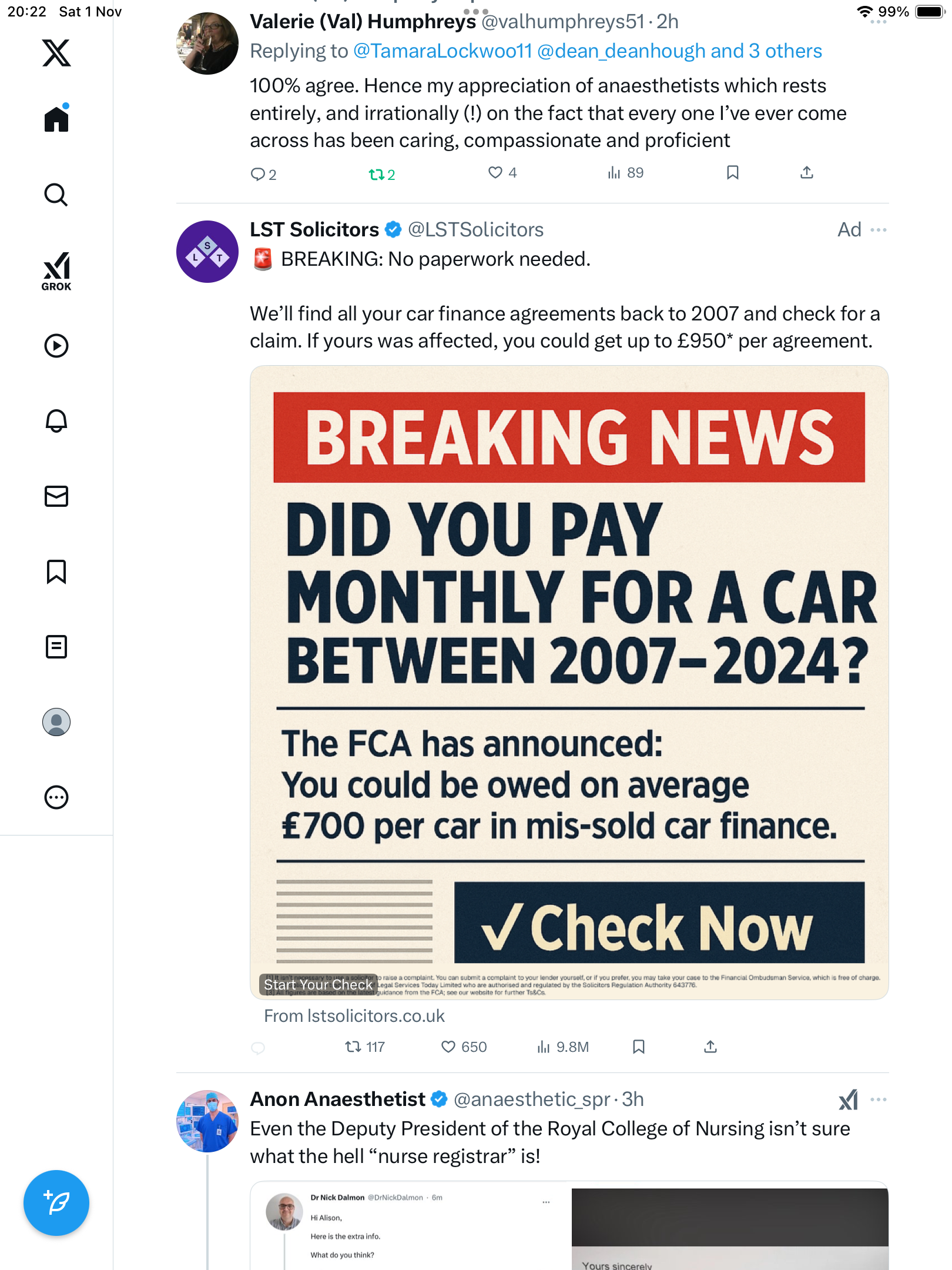Image resolution: width=952 pixels, height=1270 pixels.
Task: Like Valerie Humphreys' reply
Action: [x=495, y=172]
